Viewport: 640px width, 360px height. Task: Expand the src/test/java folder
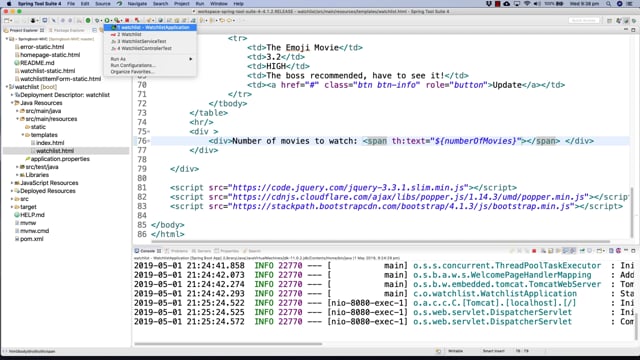coord(17,167)
